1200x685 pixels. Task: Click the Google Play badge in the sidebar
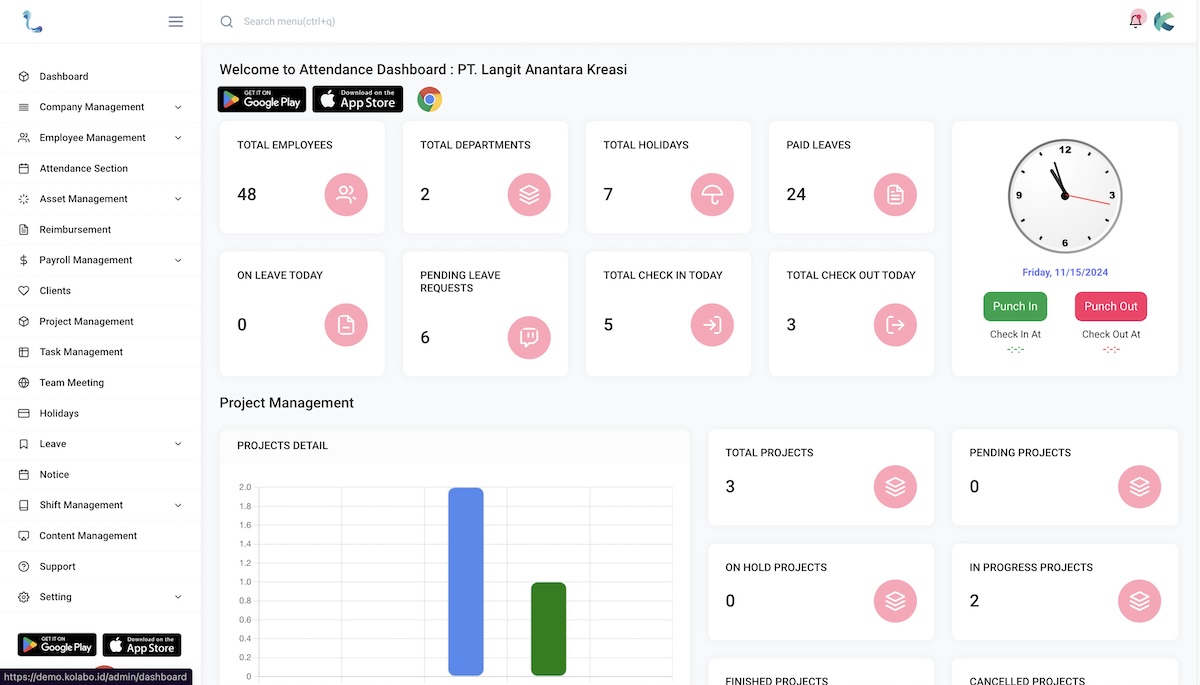(57, 645)
